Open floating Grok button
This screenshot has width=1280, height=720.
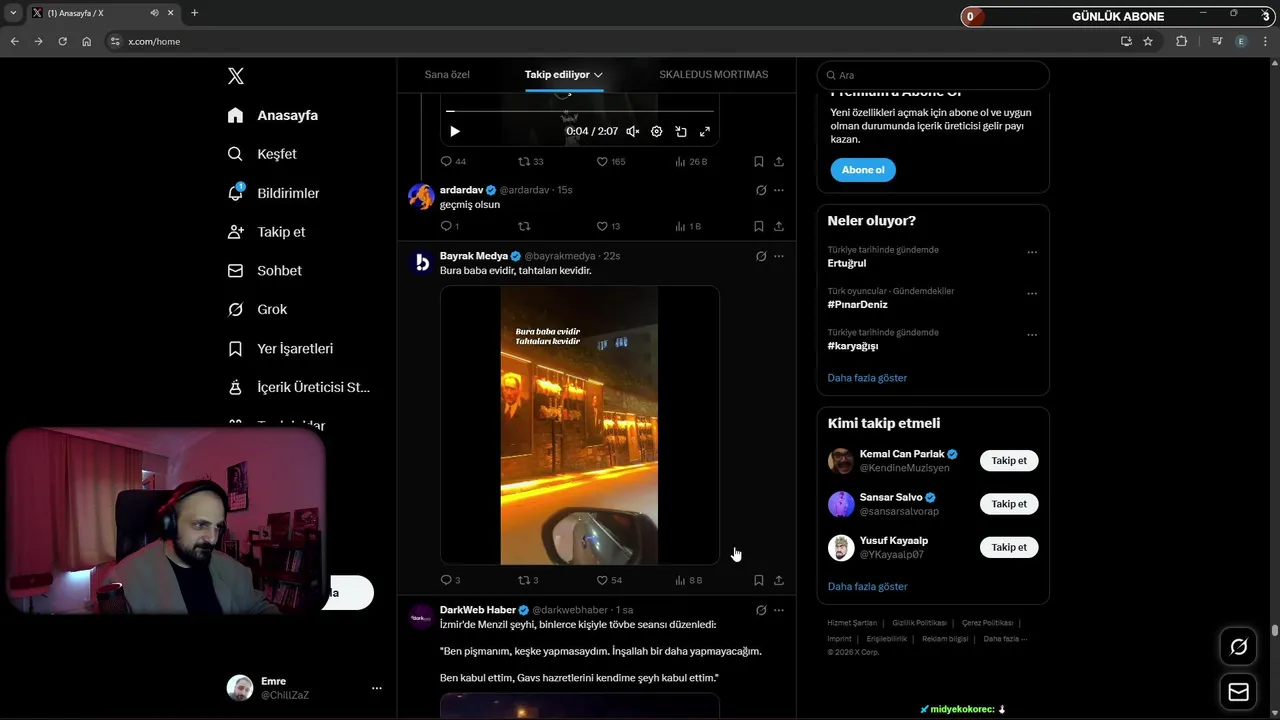(x=1239, y=647)
